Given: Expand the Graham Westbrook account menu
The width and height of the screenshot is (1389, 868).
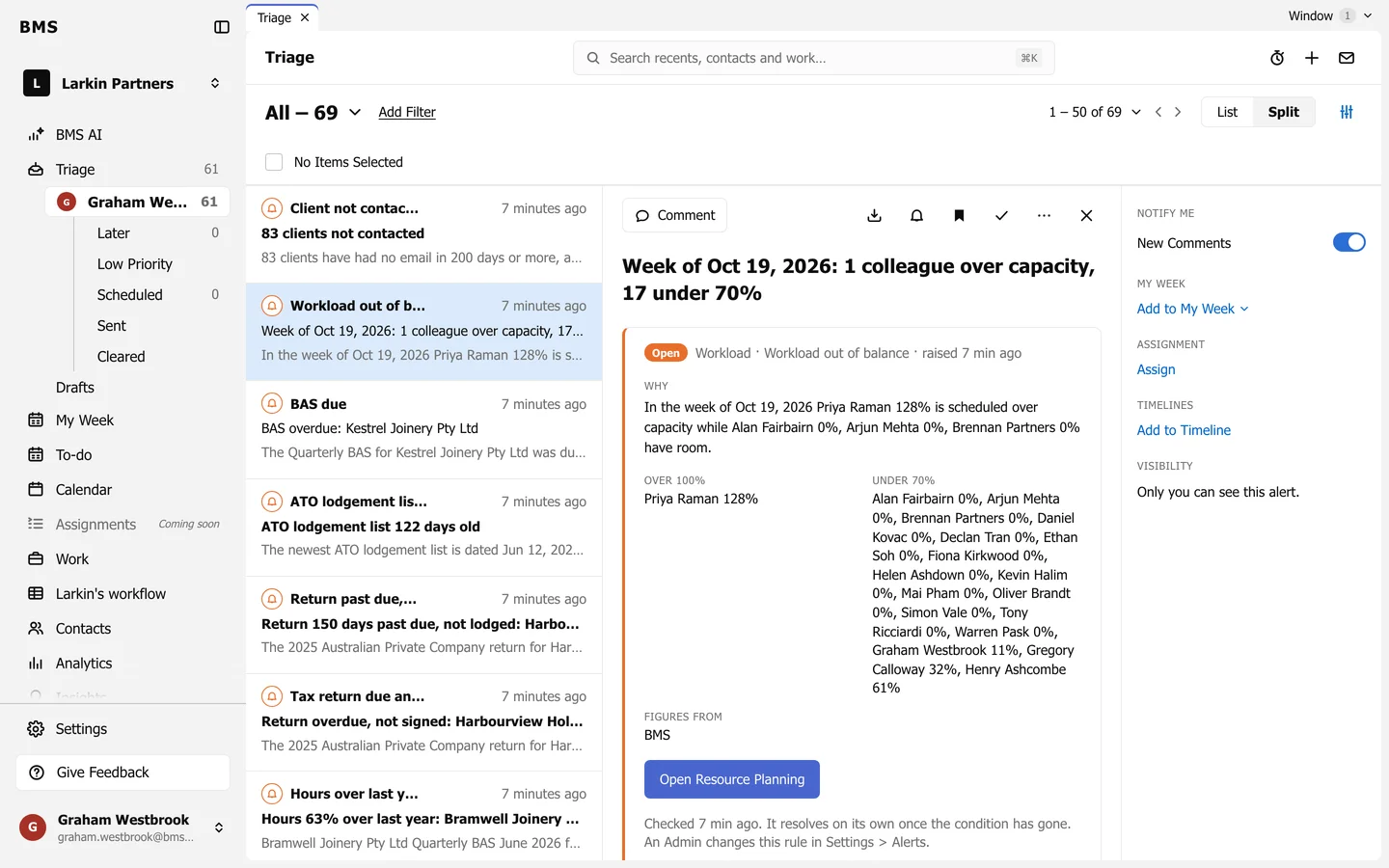Looking at the screenshot, I should [x=123, y=827].
